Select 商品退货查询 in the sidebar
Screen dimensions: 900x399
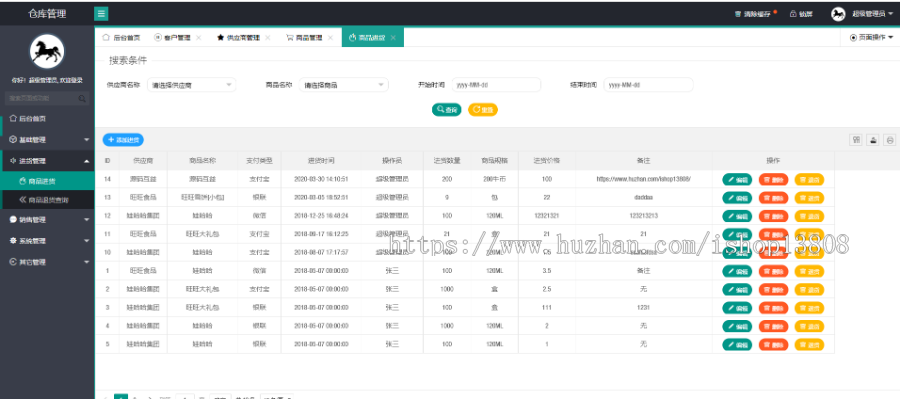click(47, 200)
